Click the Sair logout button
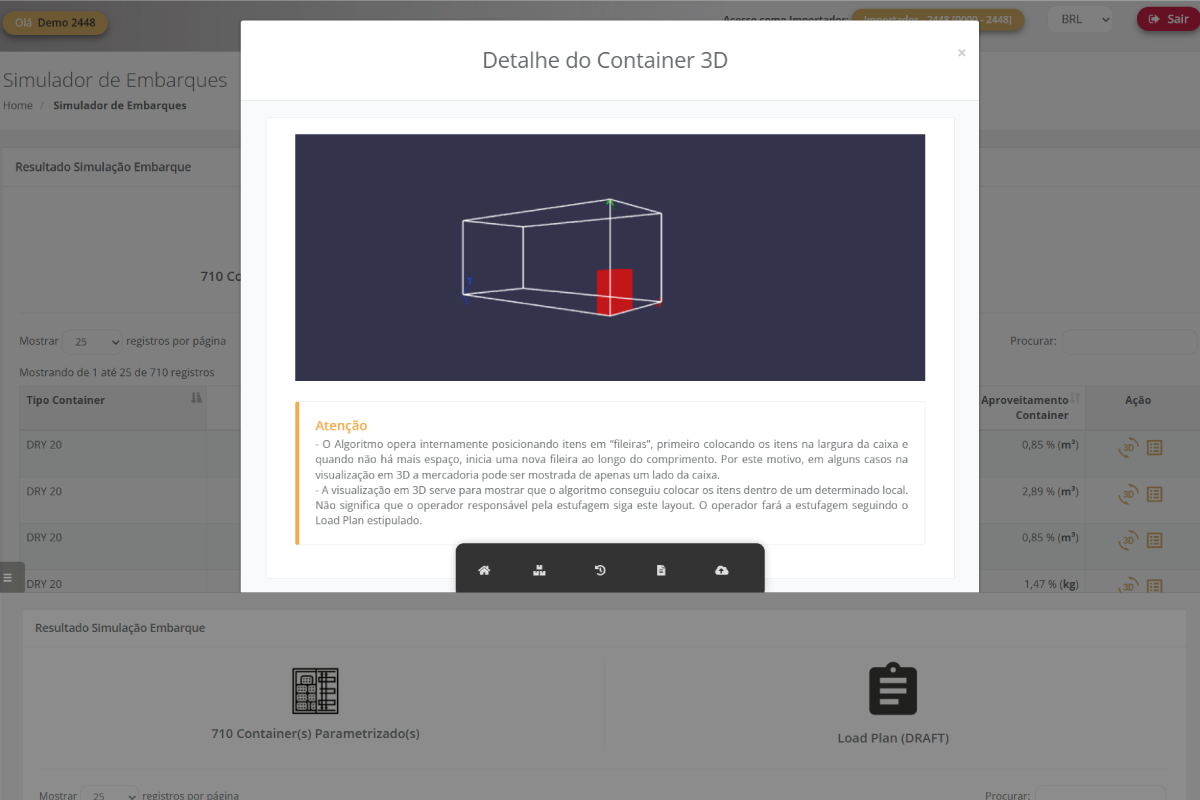1200x800 pixels. click(1167, 19)
